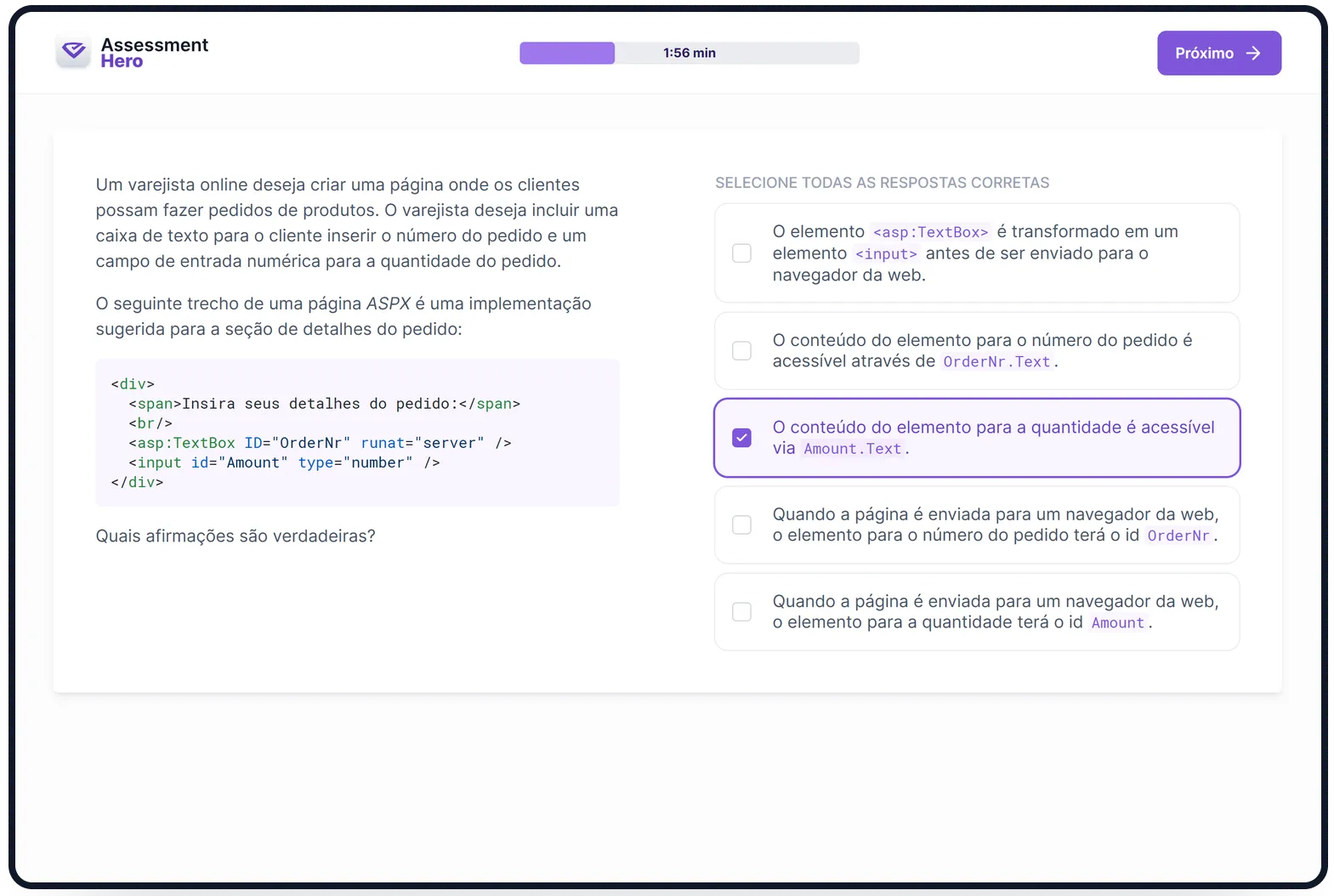Image resolution: width=1334 pixels, height=896 pixels.
Task: Click the answer text mentioning OrderNr.Text
Action: point(982,351)
